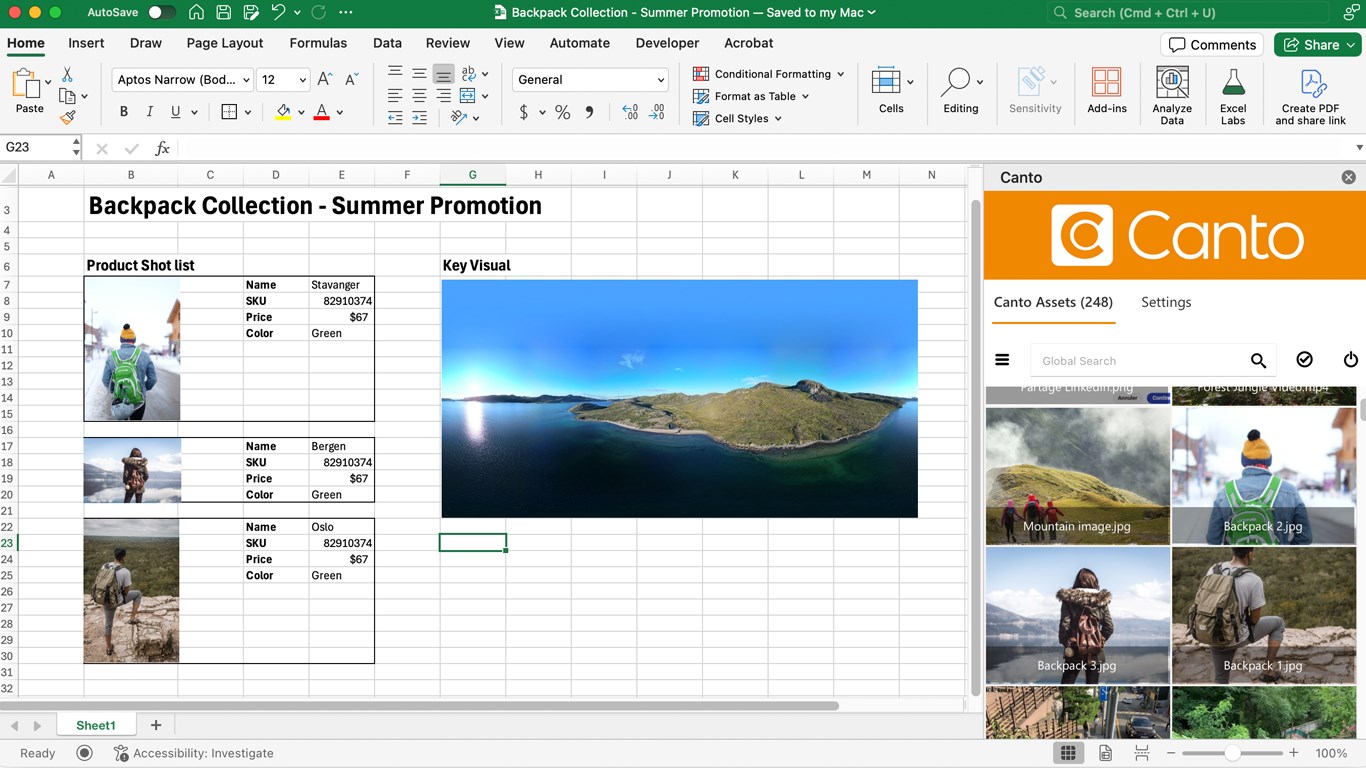
Task: Open the Page Layout ribbon tab
Action: 225,43
